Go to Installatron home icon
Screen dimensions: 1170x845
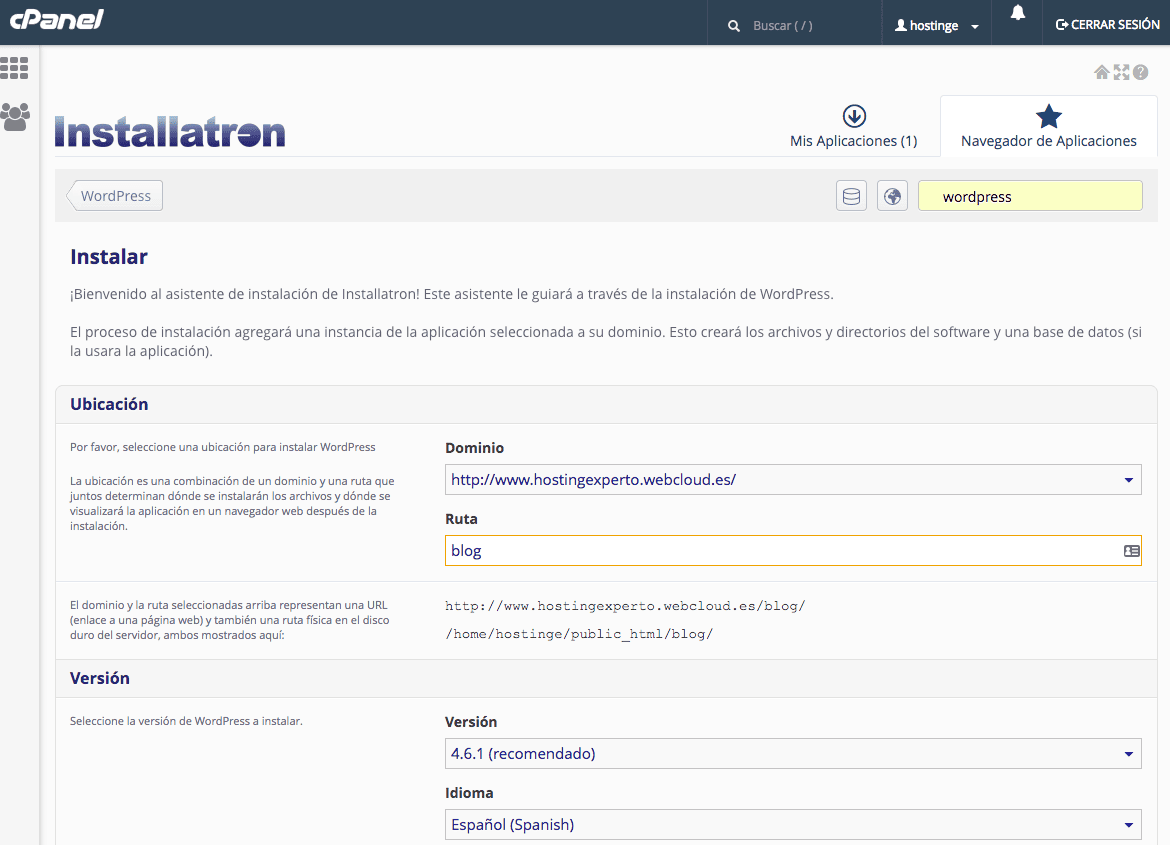click(1101, 72)
